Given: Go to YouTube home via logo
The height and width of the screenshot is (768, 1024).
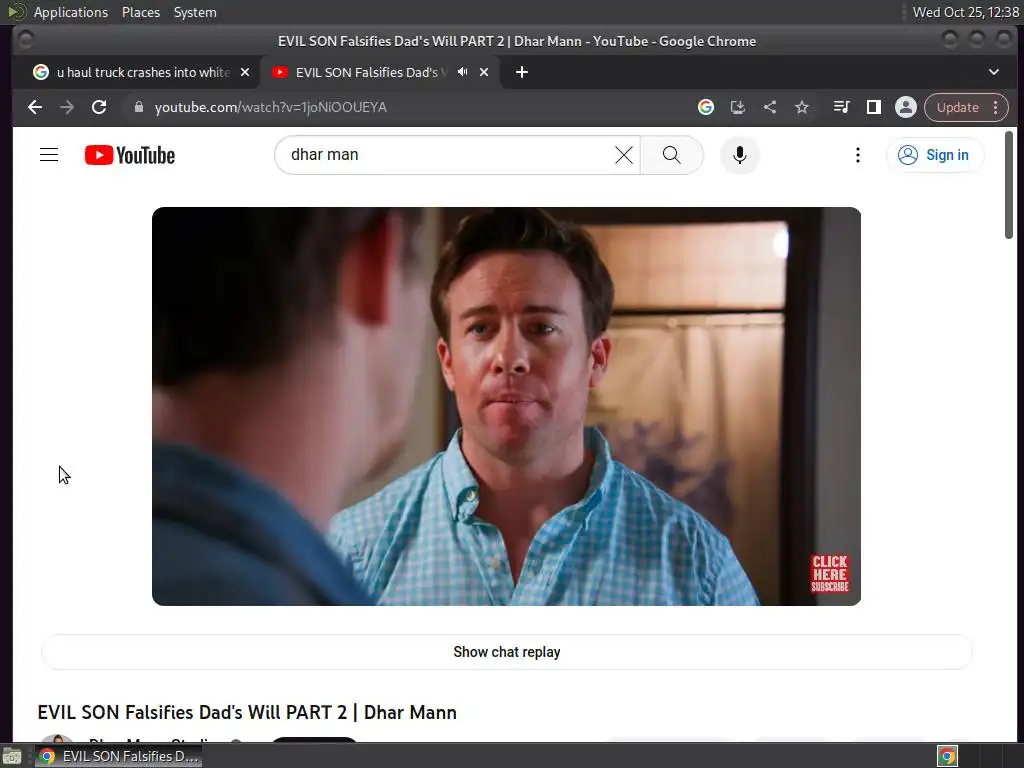Looking at the screenshot, I should tap(130, 155).
